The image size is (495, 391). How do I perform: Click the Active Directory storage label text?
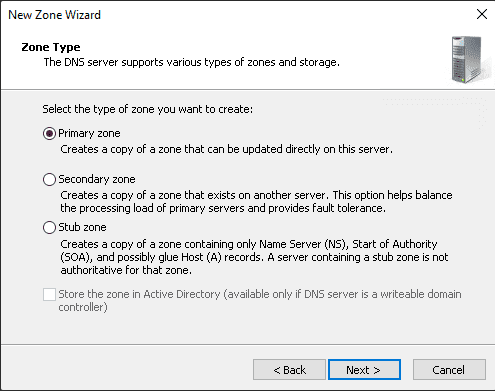(260, 301)
